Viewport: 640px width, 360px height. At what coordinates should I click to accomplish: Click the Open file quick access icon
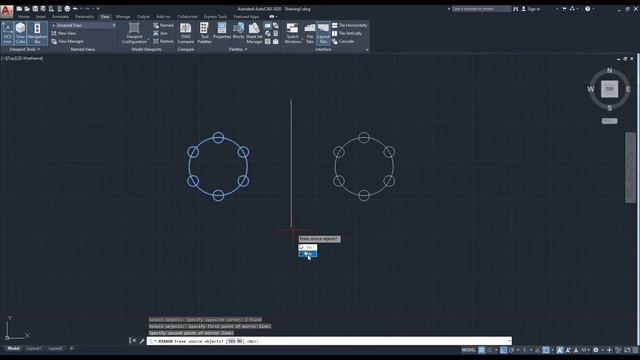point(27,9)
